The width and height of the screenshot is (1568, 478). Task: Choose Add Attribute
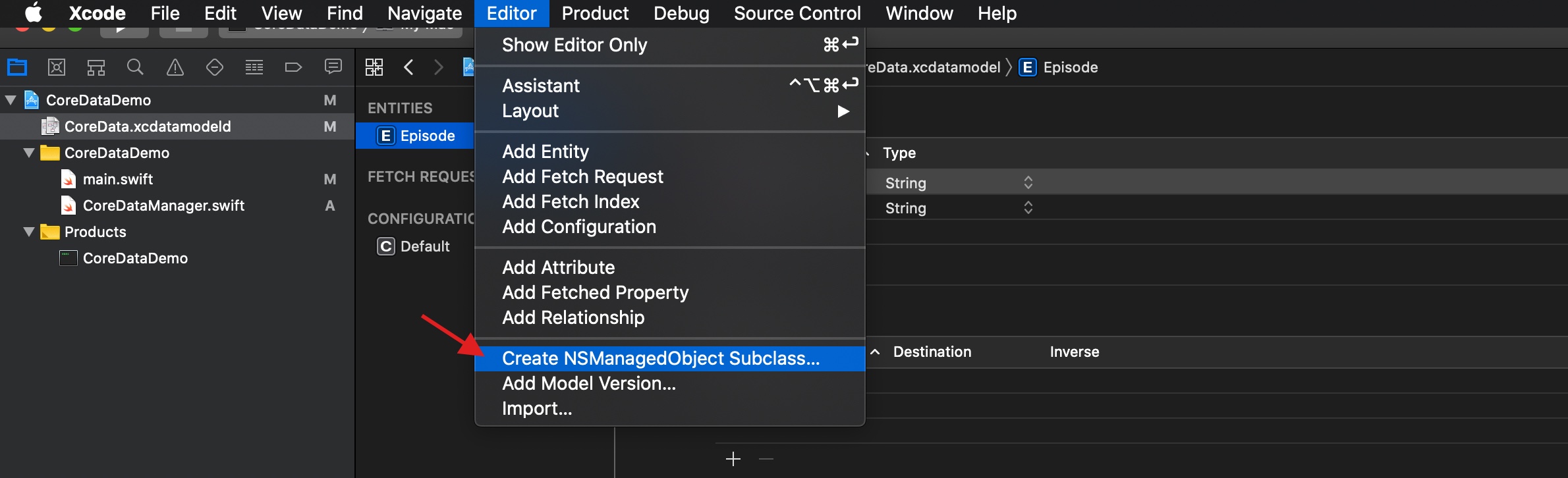(669, 267)
